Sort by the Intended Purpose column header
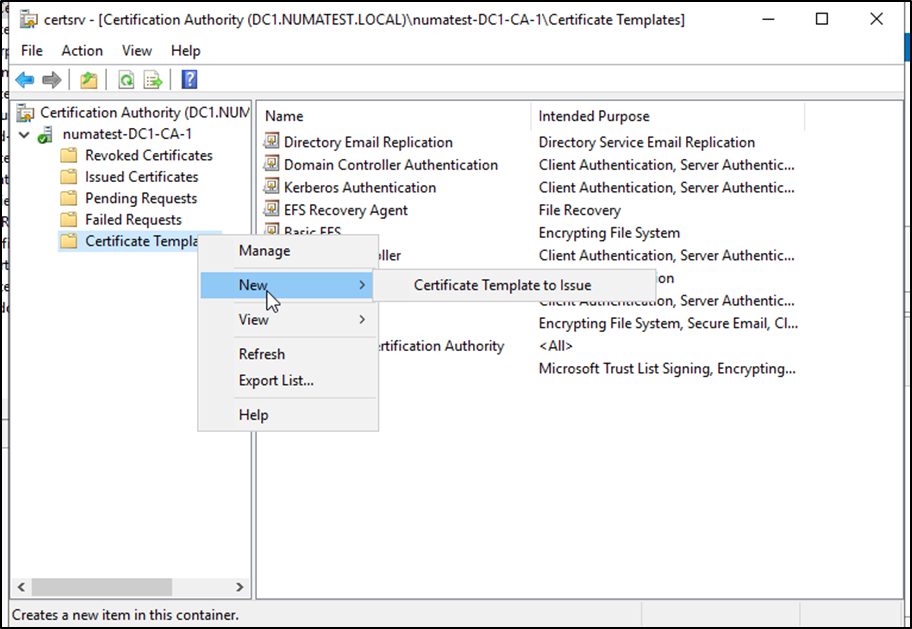The height and width of the screenshot is (629, 912). click(x=594, y=116)
